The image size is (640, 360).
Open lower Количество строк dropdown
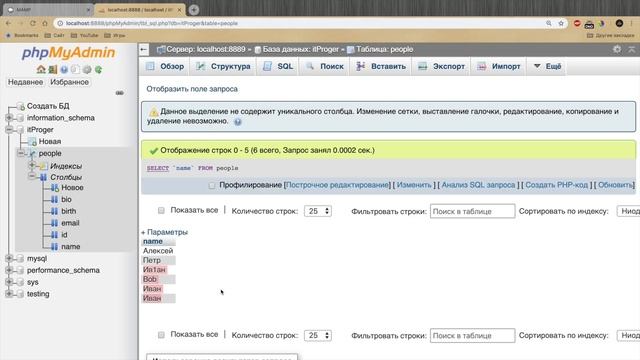318,336
